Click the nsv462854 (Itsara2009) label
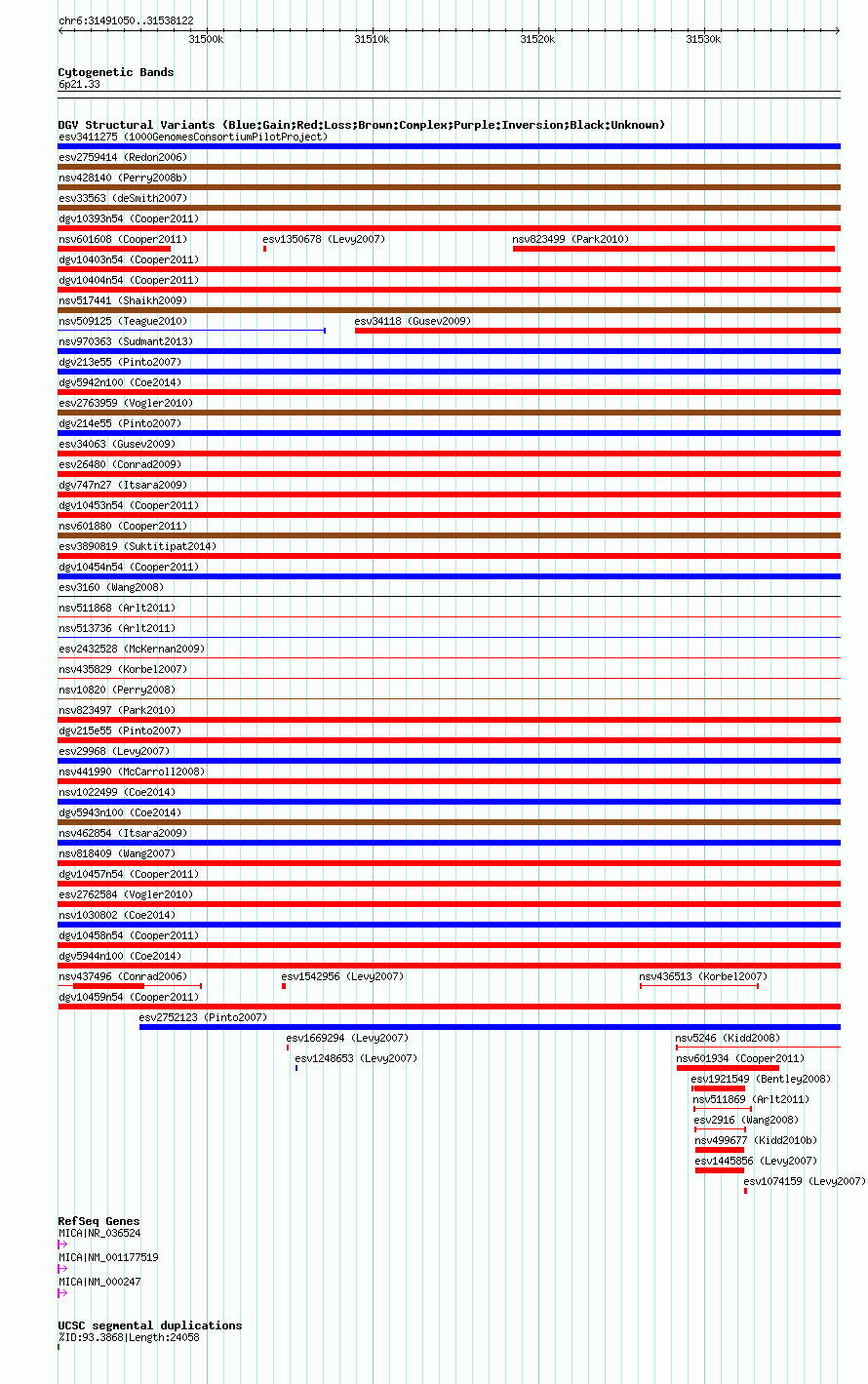The width and height of the screenshot is (868, 1384). (x=123, y=833)
